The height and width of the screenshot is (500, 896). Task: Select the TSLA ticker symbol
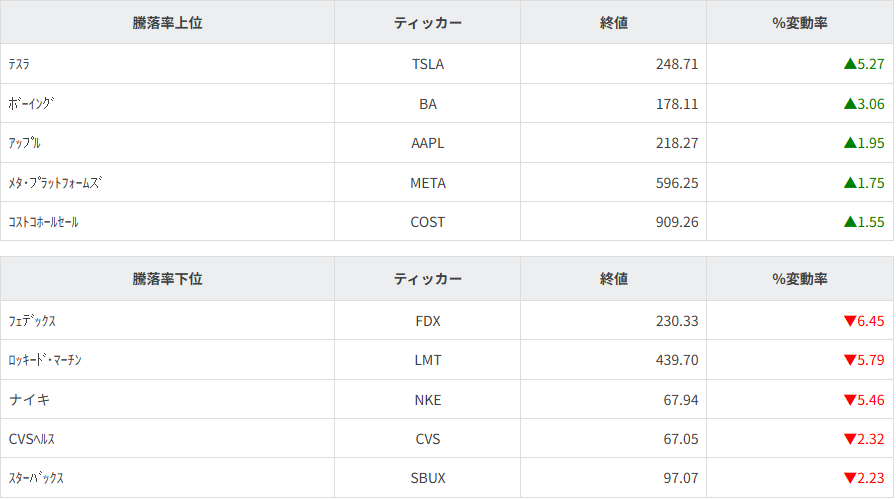click(428, 64)
